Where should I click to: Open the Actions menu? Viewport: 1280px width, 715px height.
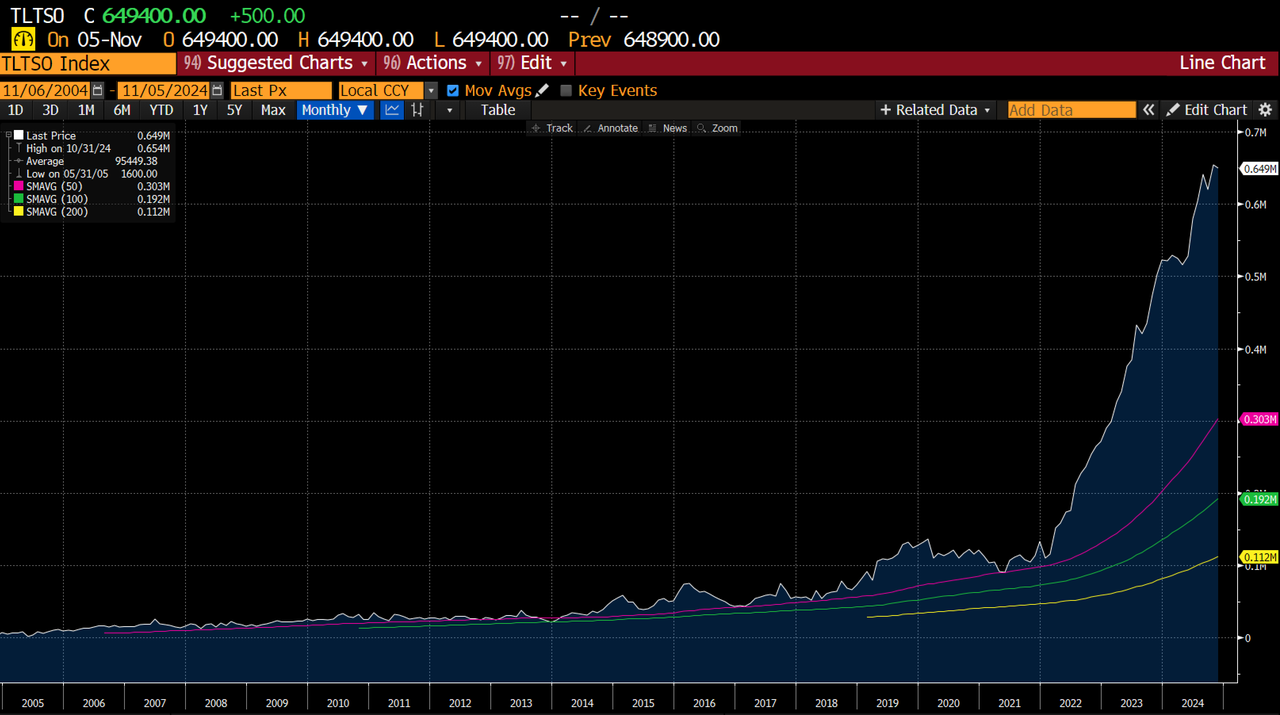pos(433,63)
